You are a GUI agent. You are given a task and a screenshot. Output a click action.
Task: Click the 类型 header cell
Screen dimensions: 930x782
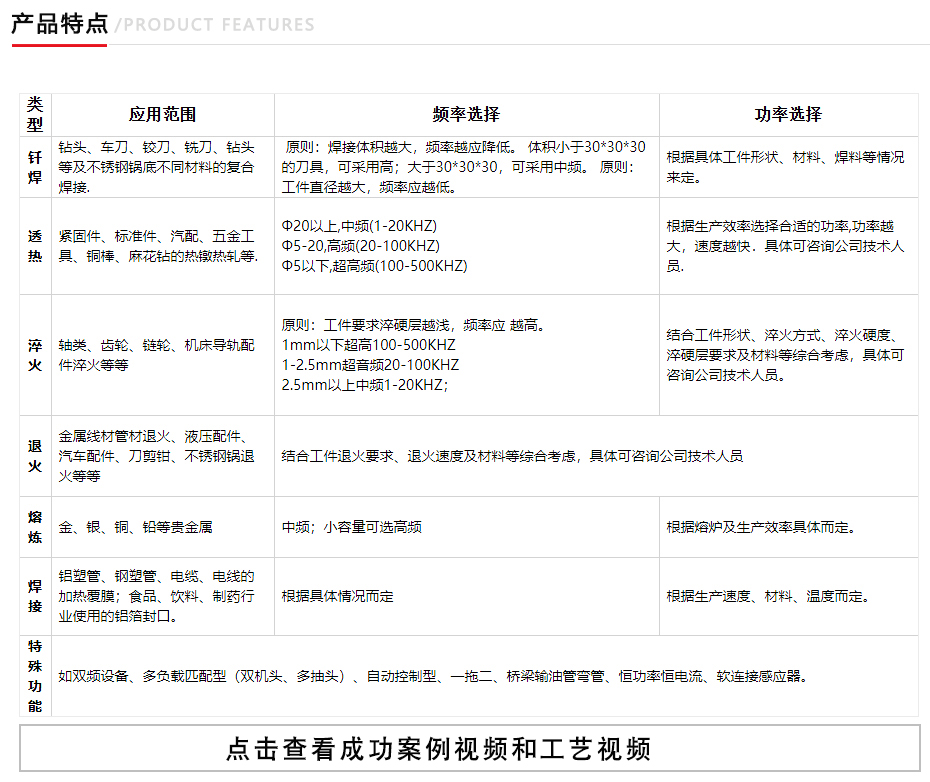click(35, 115)
